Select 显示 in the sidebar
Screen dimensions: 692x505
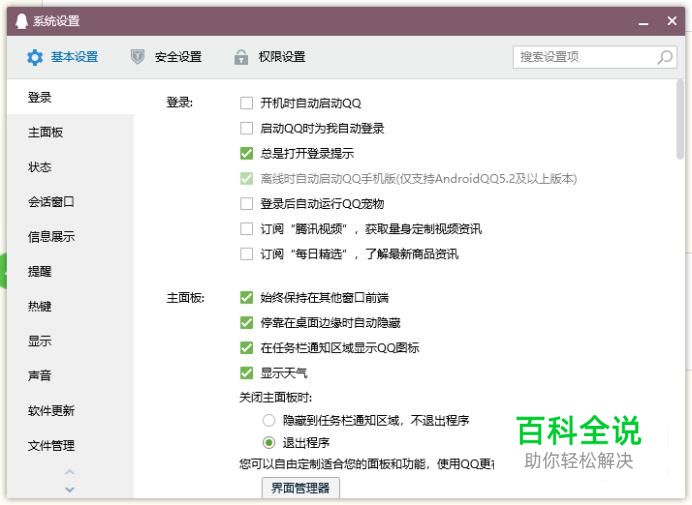tap(70, 341)
